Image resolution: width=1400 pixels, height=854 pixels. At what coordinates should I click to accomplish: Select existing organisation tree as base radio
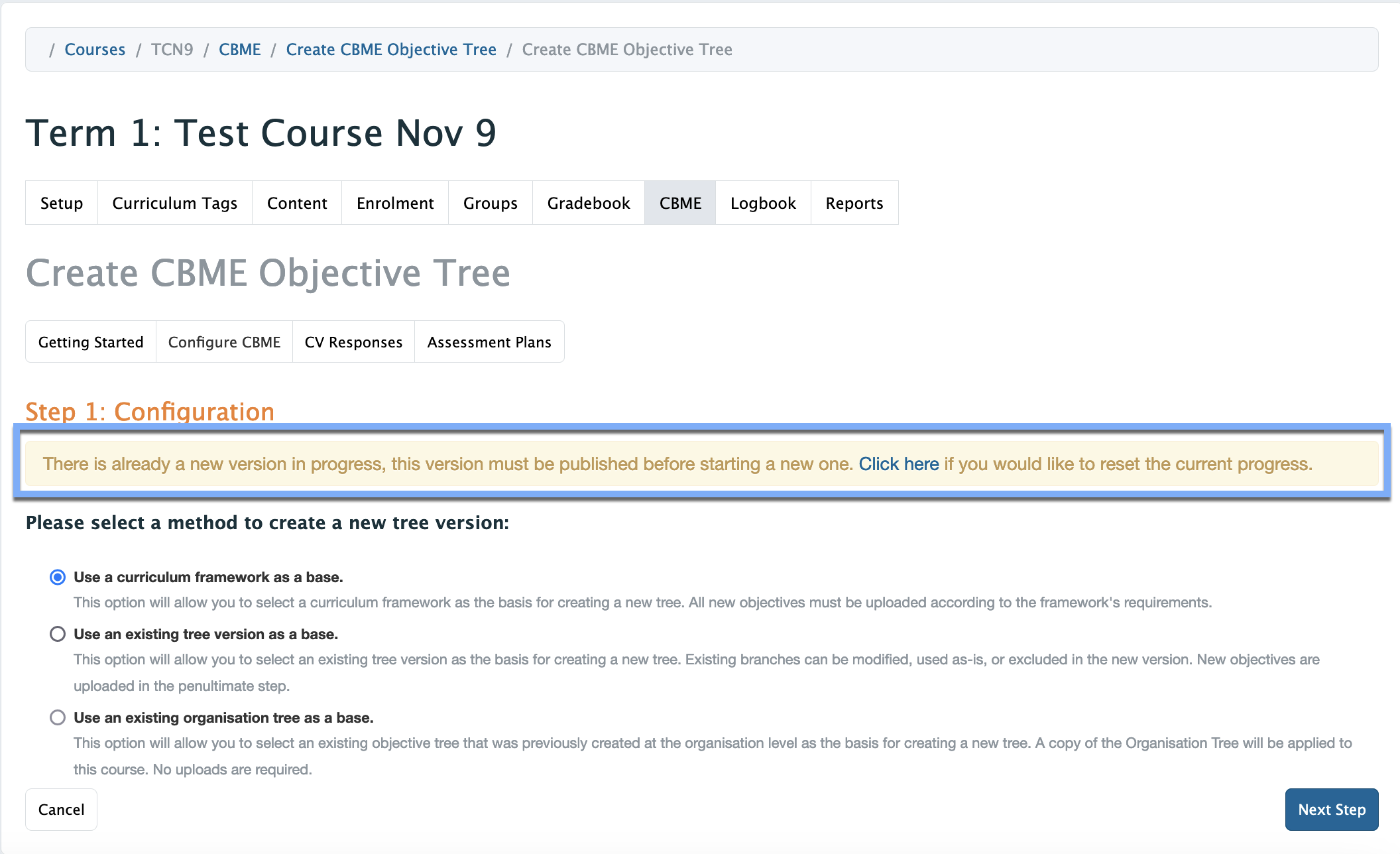[x=58, y=717]
